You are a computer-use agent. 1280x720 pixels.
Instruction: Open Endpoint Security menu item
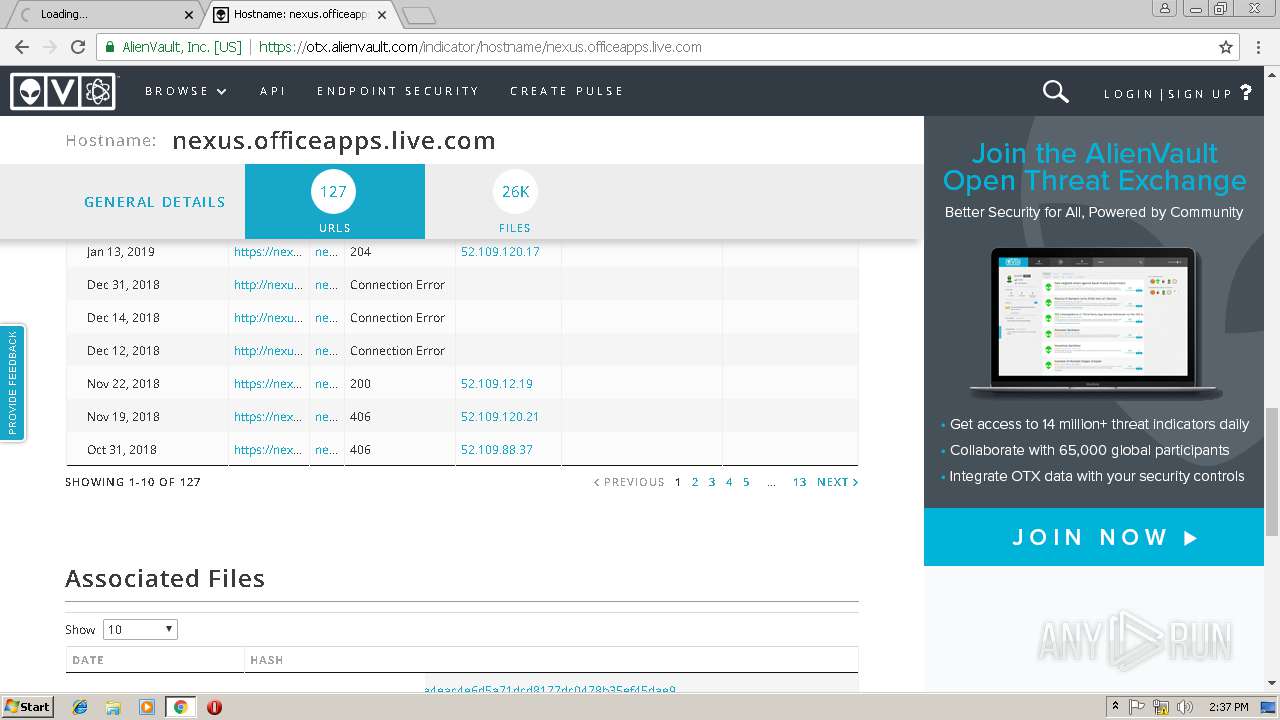[x=398, y=91]
